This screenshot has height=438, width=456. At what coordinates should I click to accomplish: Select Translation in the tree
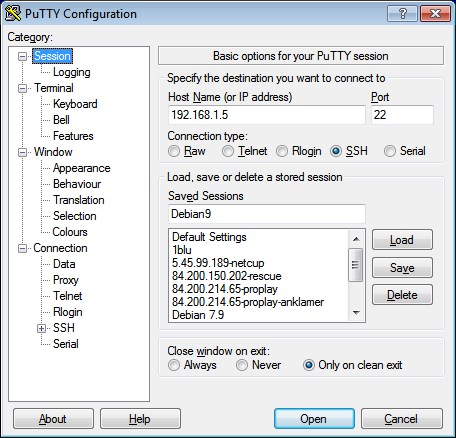(79, 200)
